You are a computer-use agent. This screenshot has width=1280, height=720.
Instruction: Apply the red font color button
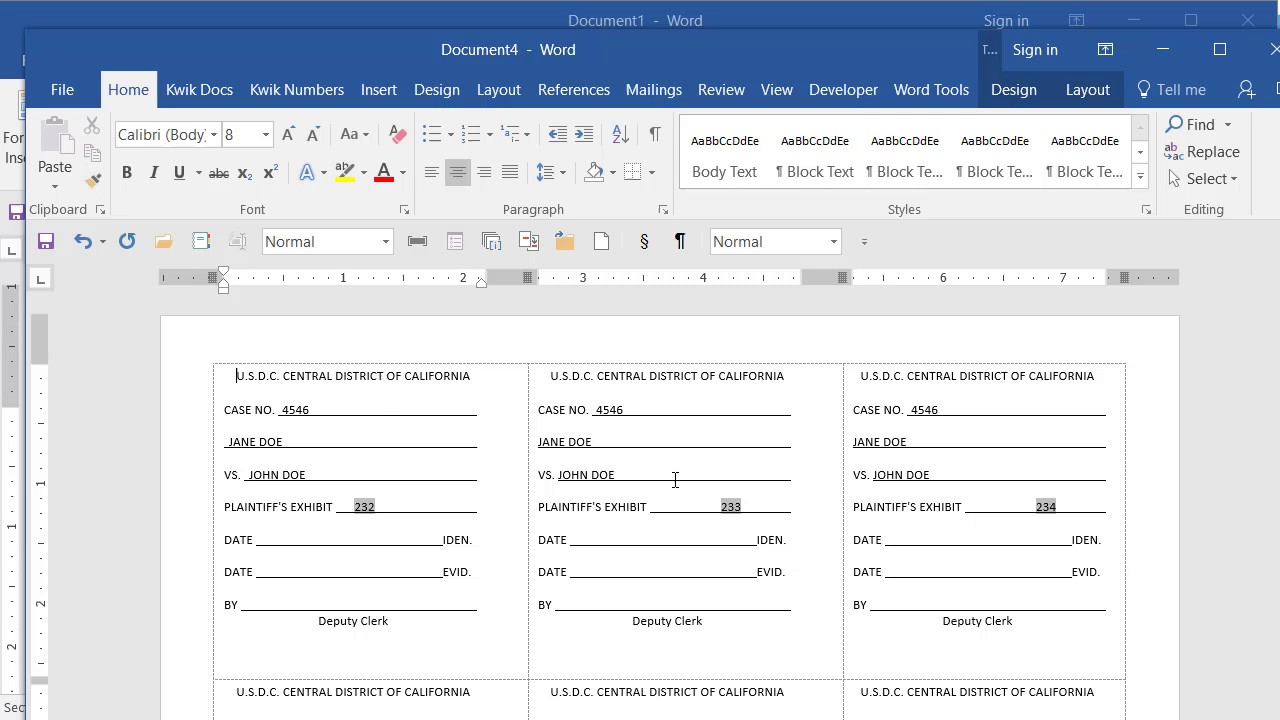tap(384, 173)
